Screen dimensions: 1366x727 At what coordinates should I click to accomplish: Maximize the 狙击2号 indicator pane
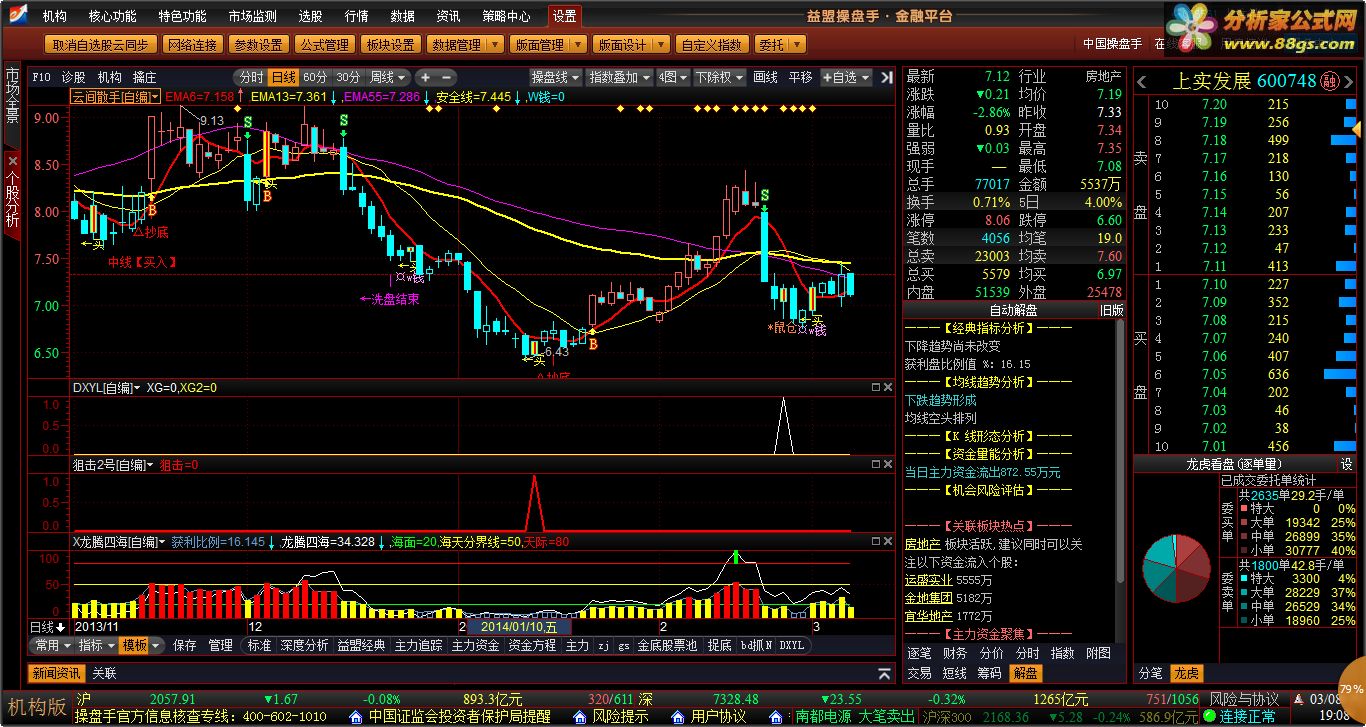point(875,465)
